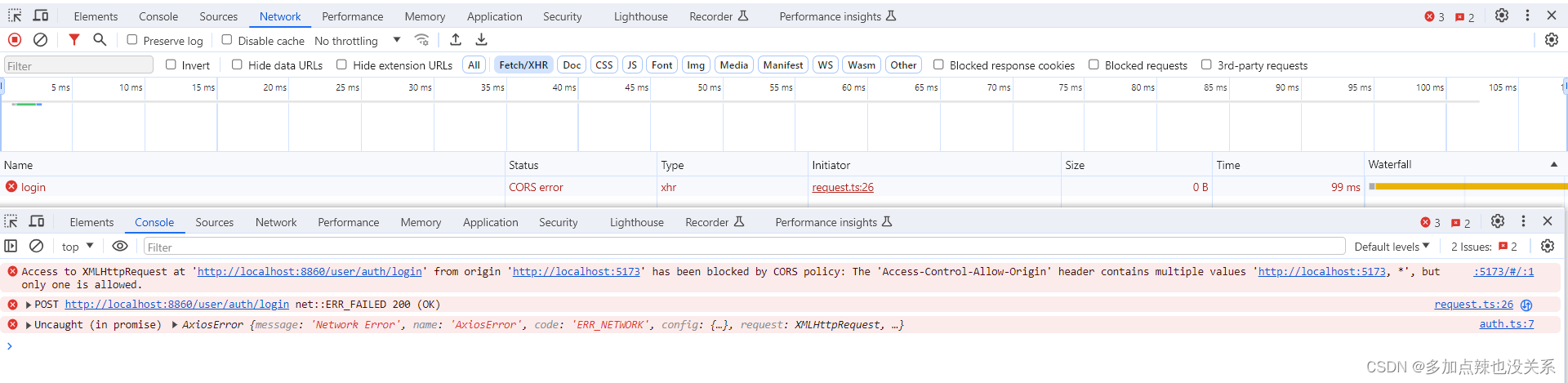1568x383 pixels.
Task: Enable 3rd-party requests filter
Action: click(x=1206, y=64)
